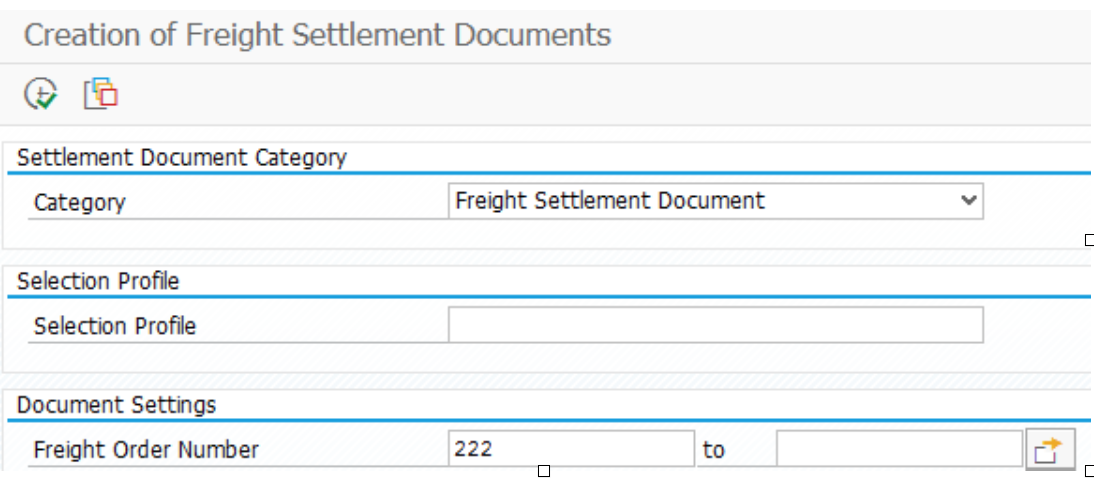Click the Freight Order Number label

point(146,450)
